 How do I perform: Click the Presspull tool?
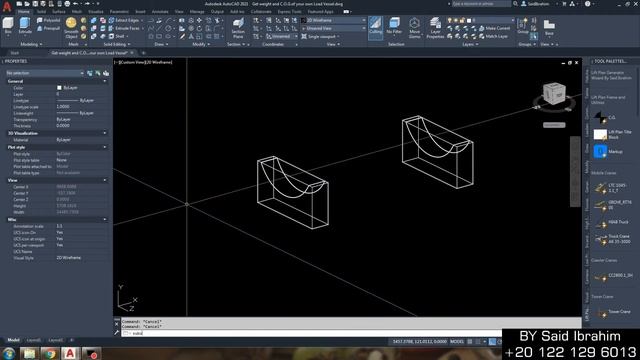(x=49, y=29)
